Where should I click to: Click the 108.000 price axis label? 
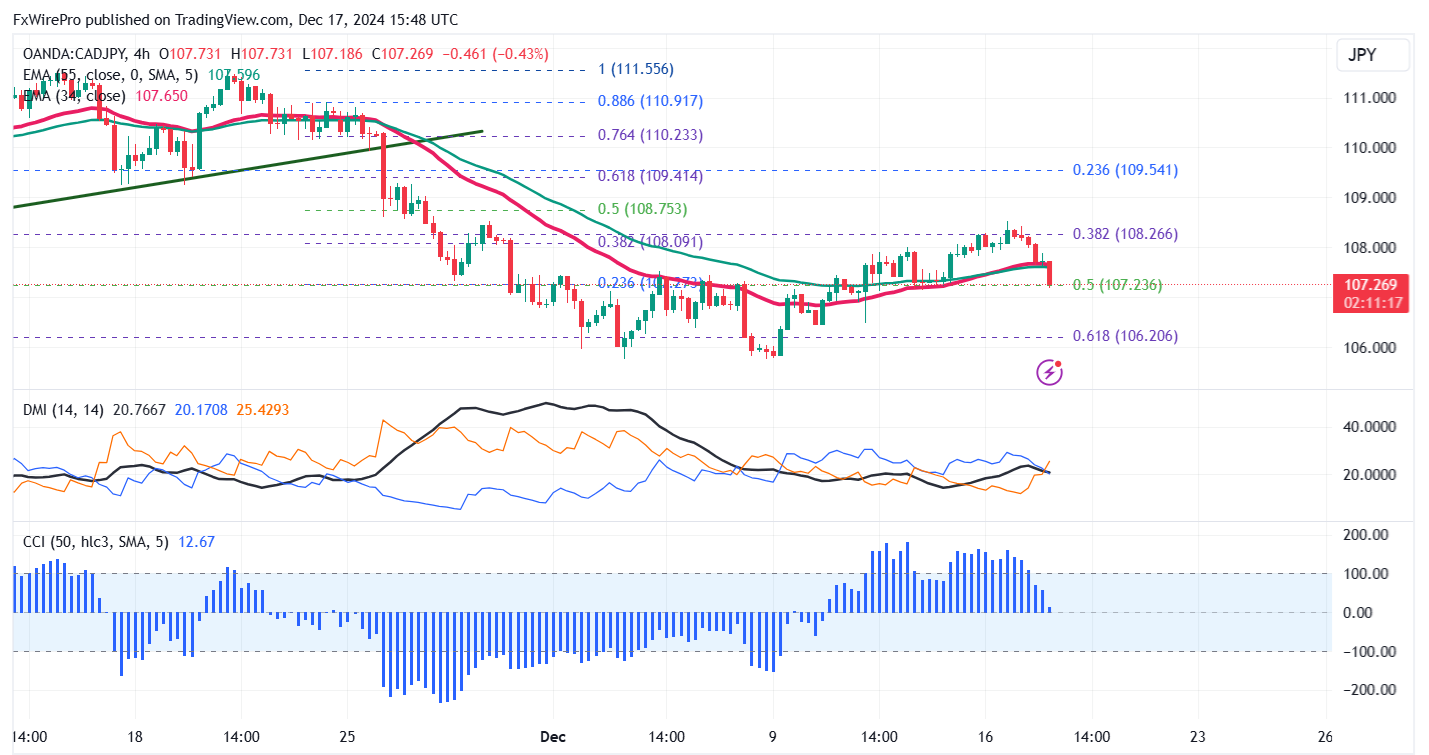tap(1369, 248)
